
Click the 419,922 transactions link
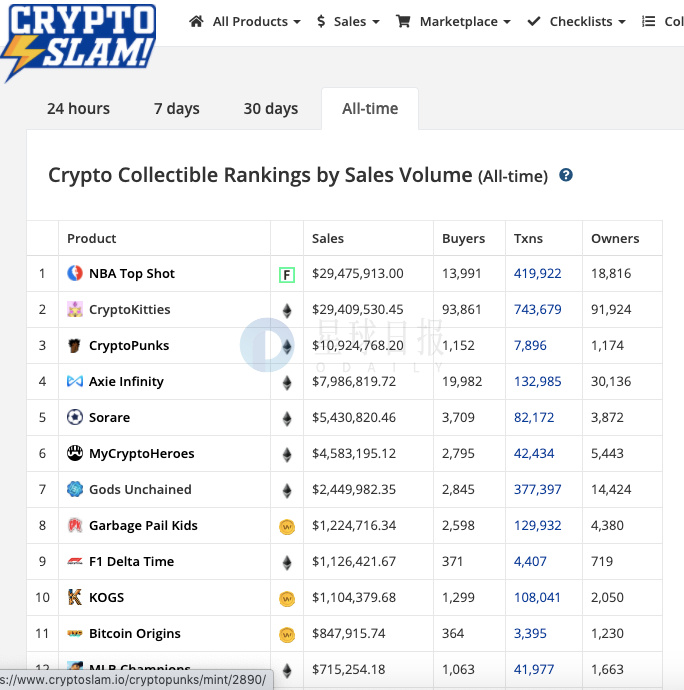click(x=538, y=273)
